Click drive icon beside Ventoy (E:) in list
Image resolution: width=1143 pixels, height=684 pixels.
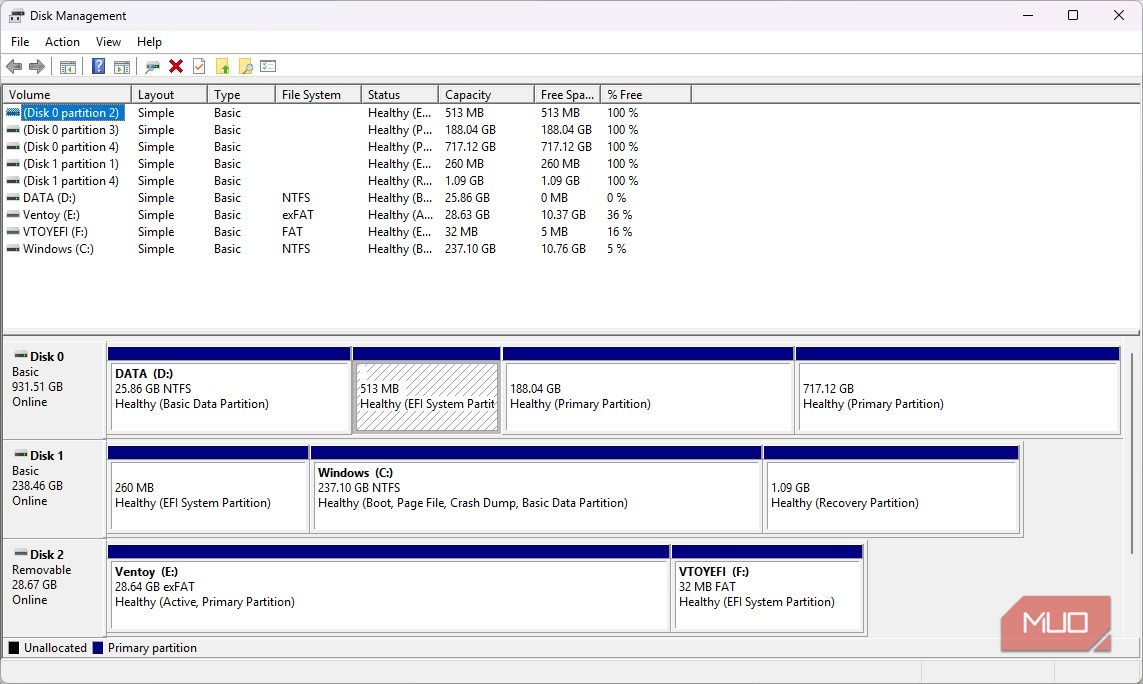(13, 215)
